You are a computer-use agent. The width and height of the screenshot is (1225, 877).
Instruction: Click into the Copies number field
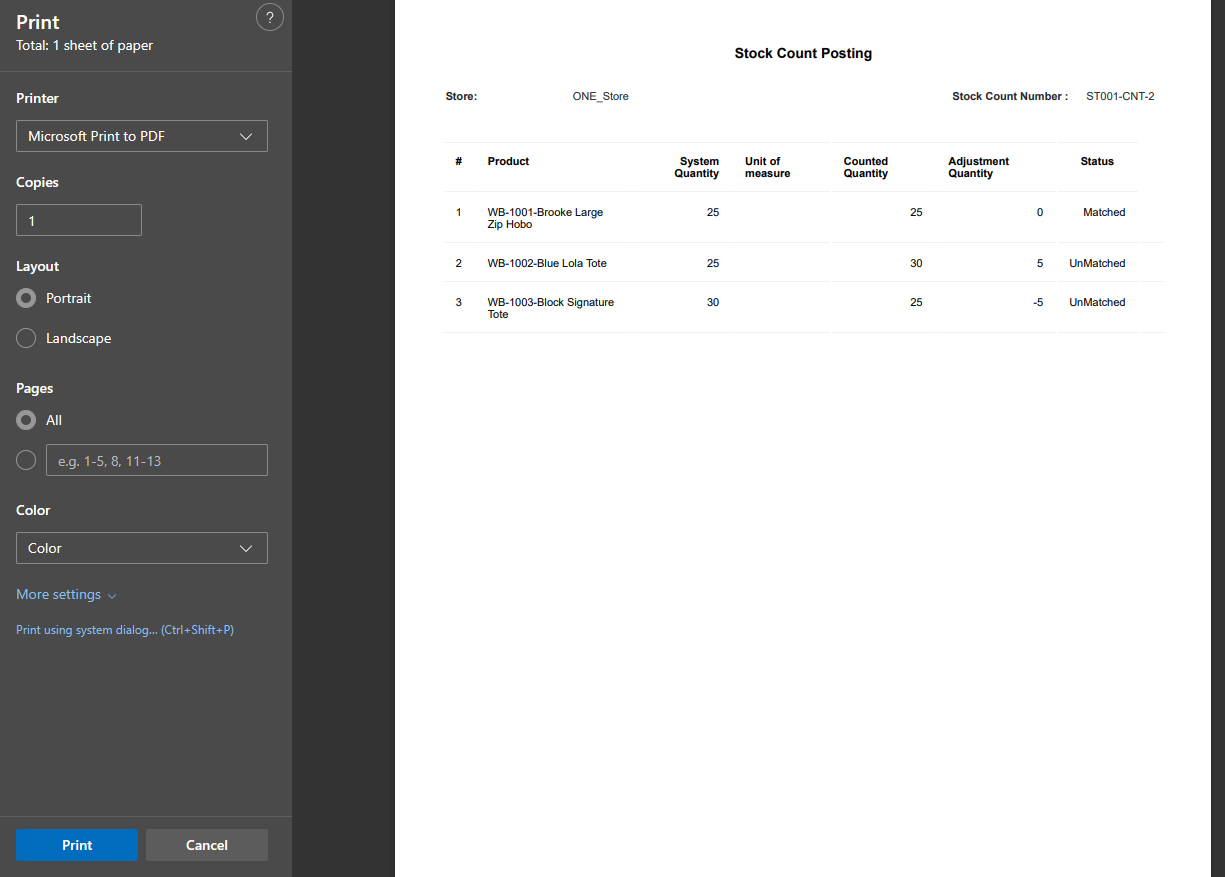(79, 220)
